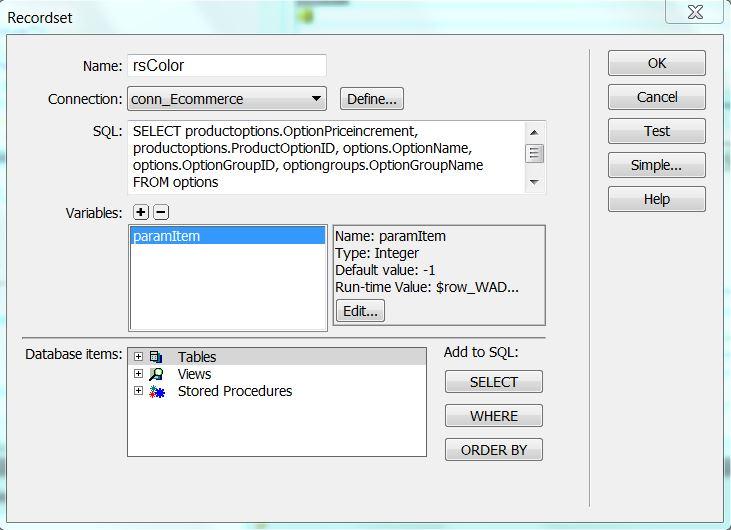Expand the Tables tree node
This screenshot has height=530, width=731.
click(x=138, y=357)
